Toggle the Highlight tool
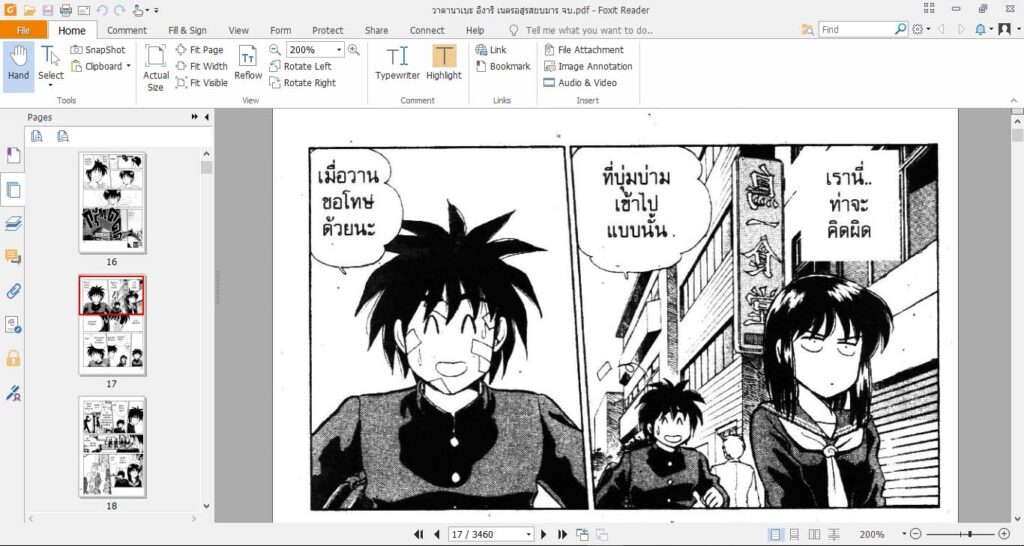Screen dimensions: 1024x546 pos(444,63)
